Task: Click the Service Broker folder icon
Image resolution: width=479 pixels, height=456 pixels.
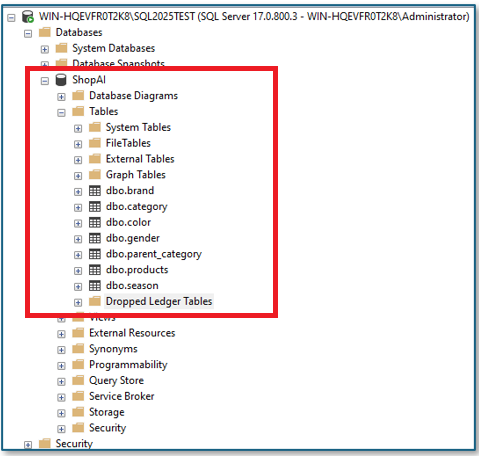Action: click(78, 396)
